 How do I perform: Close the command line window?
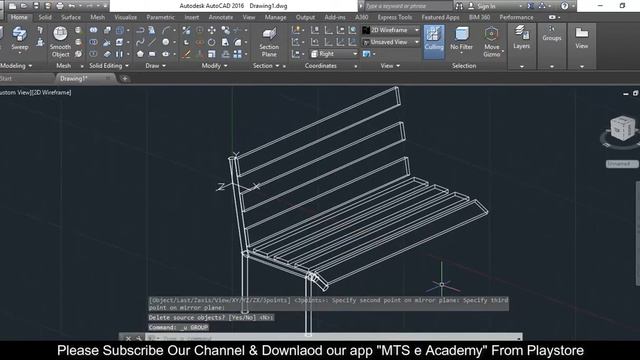(128, 338)
